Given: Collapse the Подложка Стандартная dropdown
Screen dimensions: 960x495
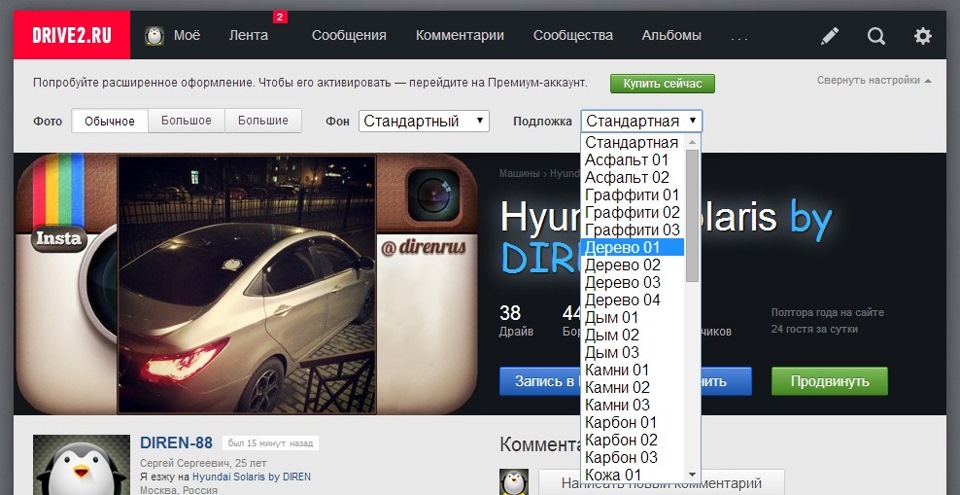Looking at the screenshot, I should (642, 121).
